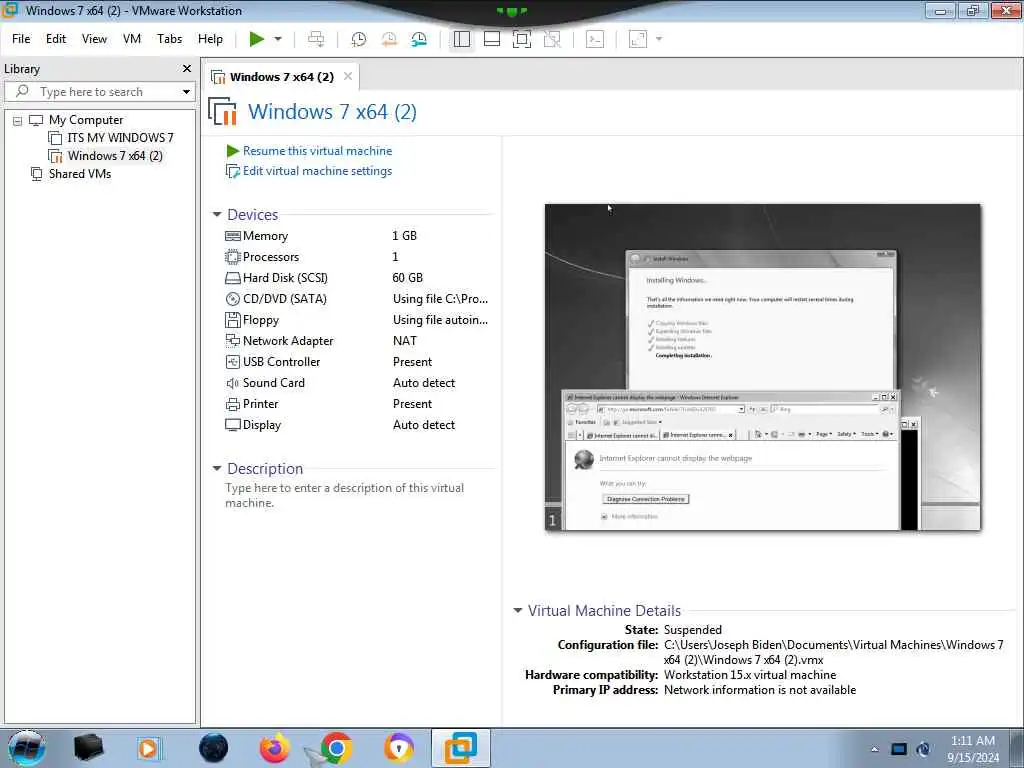Open the stretch options dropdown arrow

659,39
